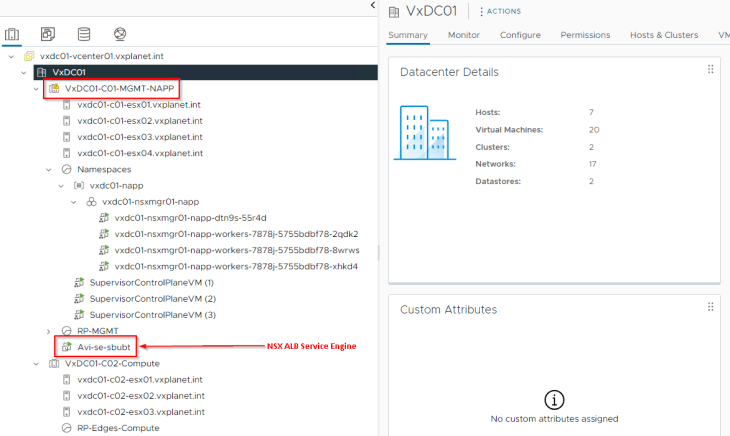Click the namespace icon beside vxdc01-napp
Image resolution: width=730 pixels, height=436 pixels.
click(79, 186)
